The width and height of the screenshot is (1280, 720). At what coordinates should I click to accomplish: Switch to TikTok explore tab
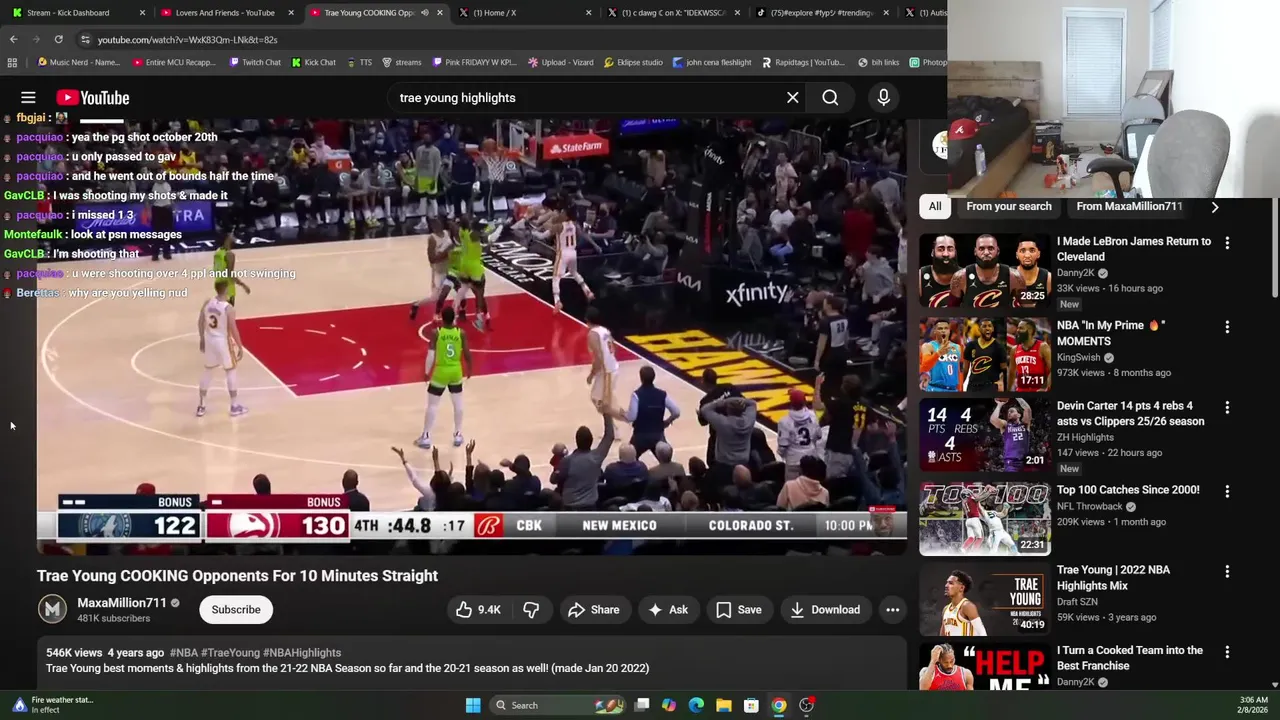click(822, 13)
